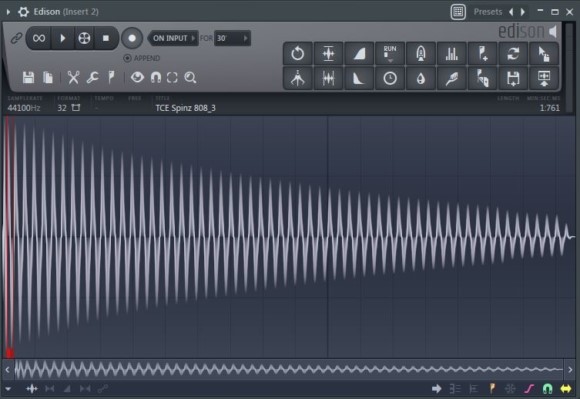Viewport: 580px width, 399px height.
Task: Click the RUN script button
Action: click(x=390, y=54)
